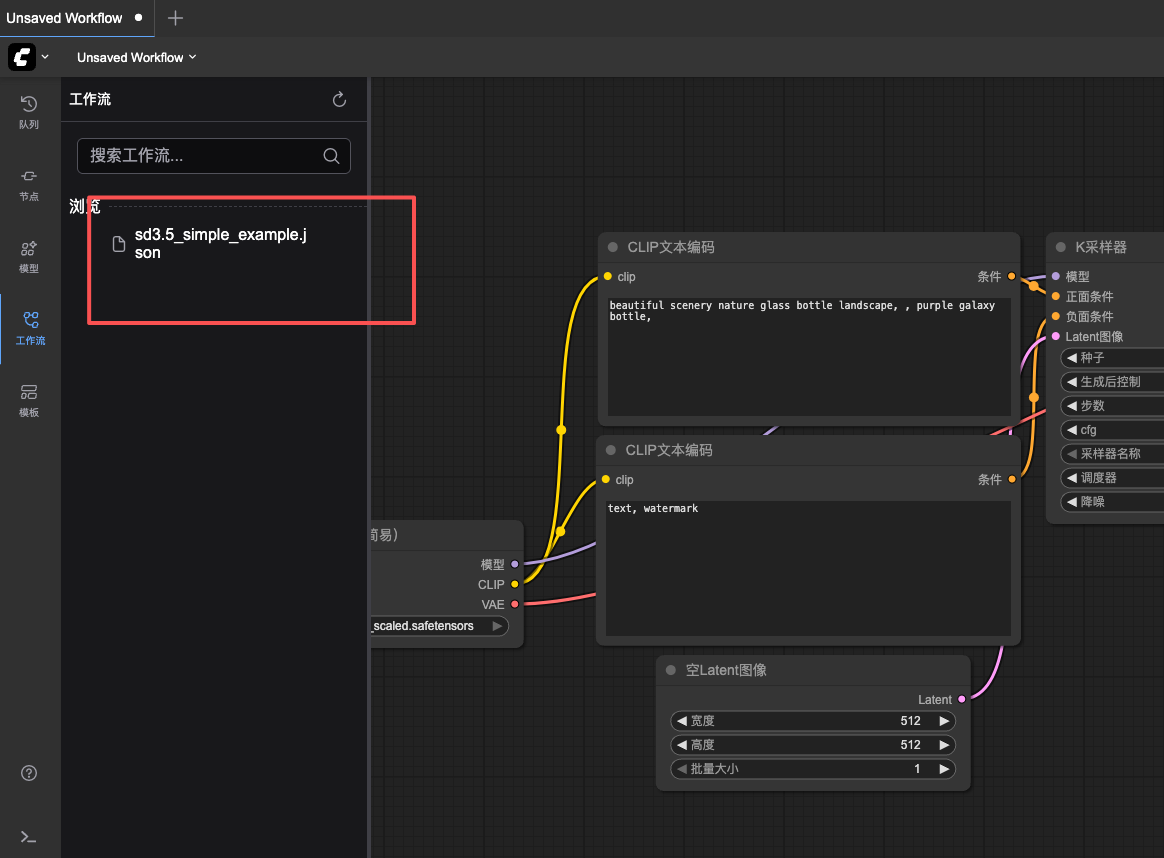Select the Workflows (工作流) sidebar tab
This screenshot has width=1164, height=858.
[x=29, y=327]
